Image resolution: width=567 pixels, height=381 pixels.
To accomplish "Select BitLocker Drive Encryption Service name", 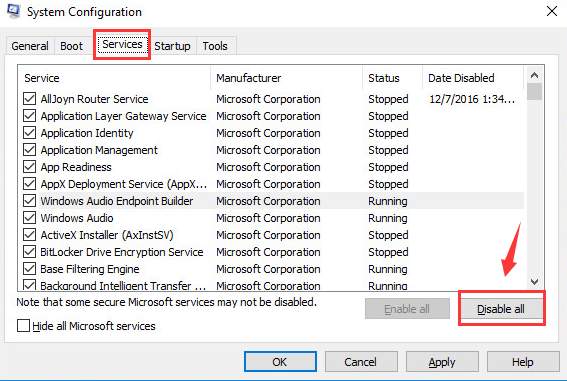I will tap(122, 252).
